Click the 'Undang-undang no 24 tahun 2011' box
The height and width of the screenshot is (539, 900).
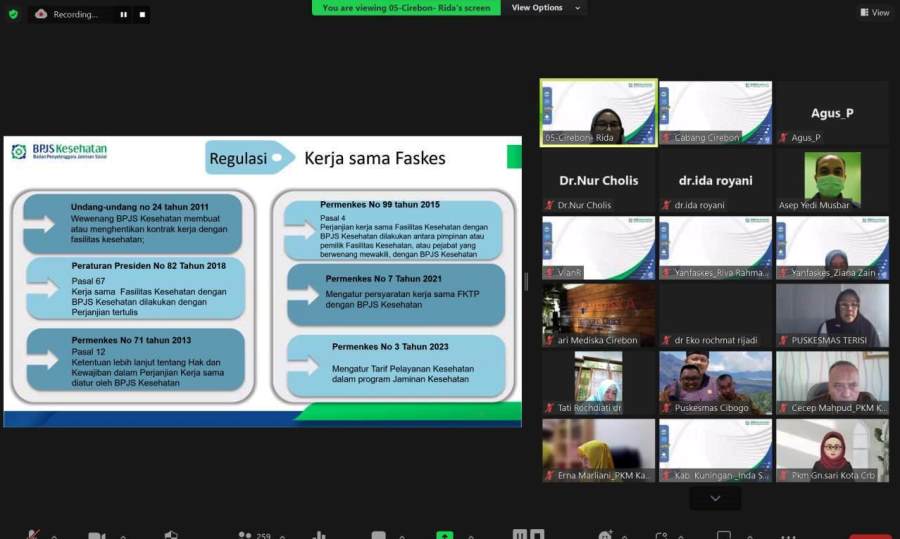[x=133, y=223]
